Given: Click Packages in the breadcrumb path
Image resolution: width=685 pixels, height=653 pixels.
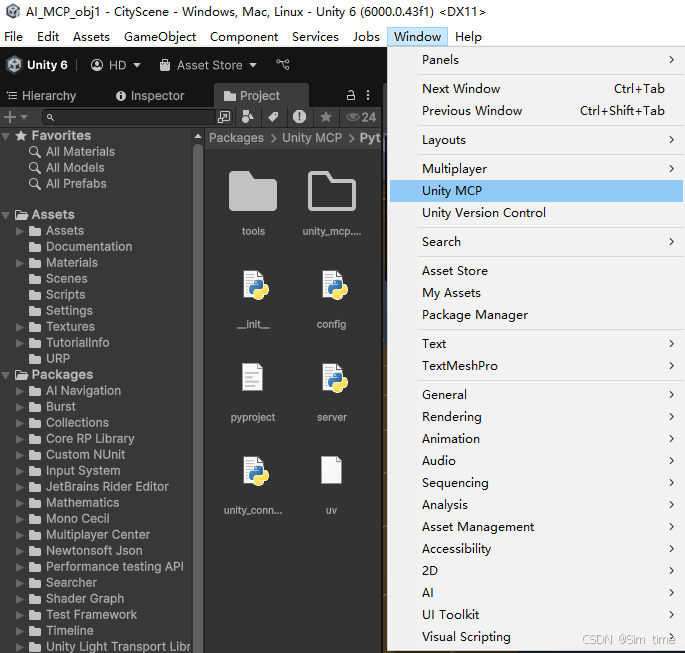Looking at the screenshot, I should coord(236,138).
